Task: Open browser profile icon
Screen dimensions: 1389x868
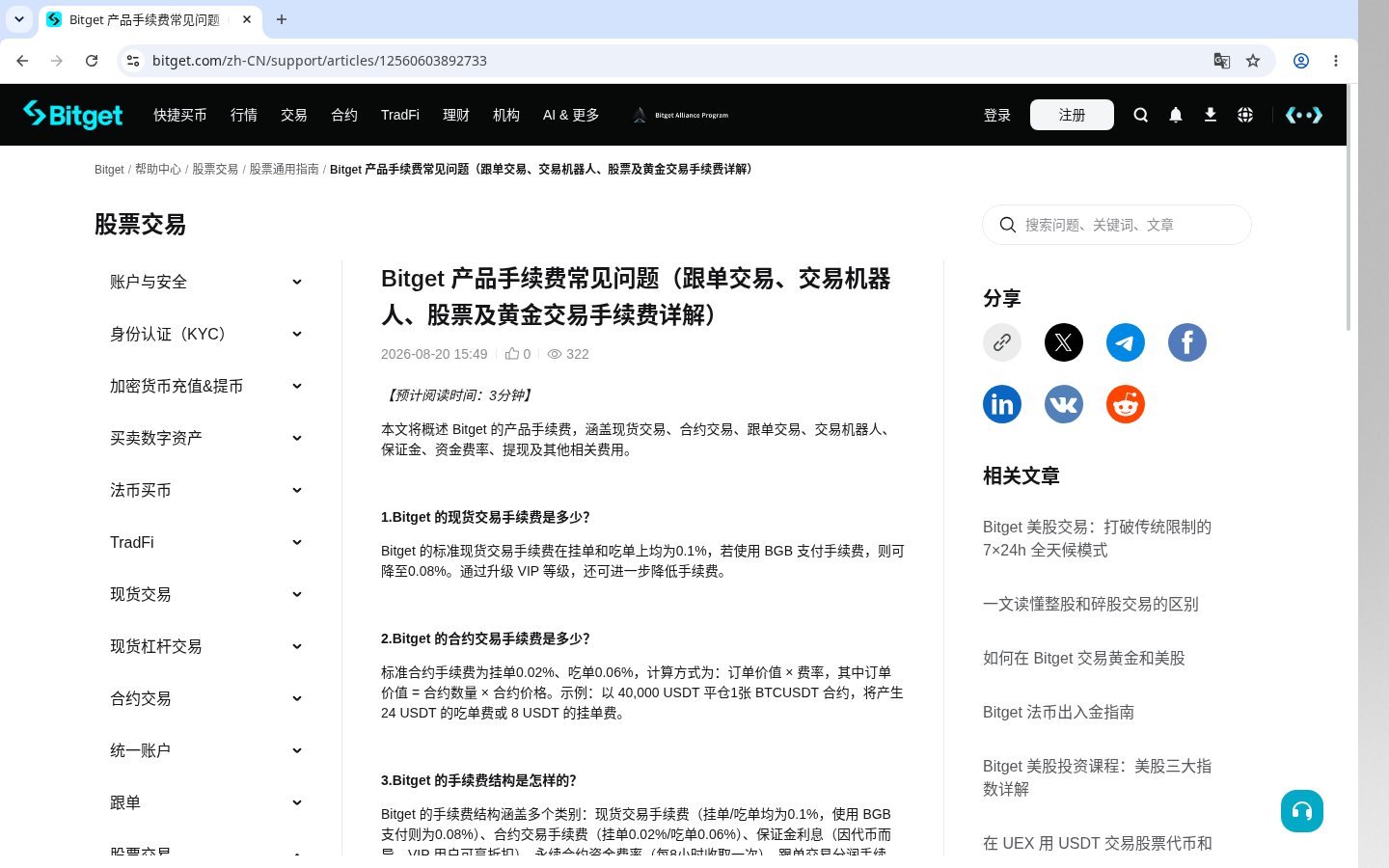Action: (1301, 61)
